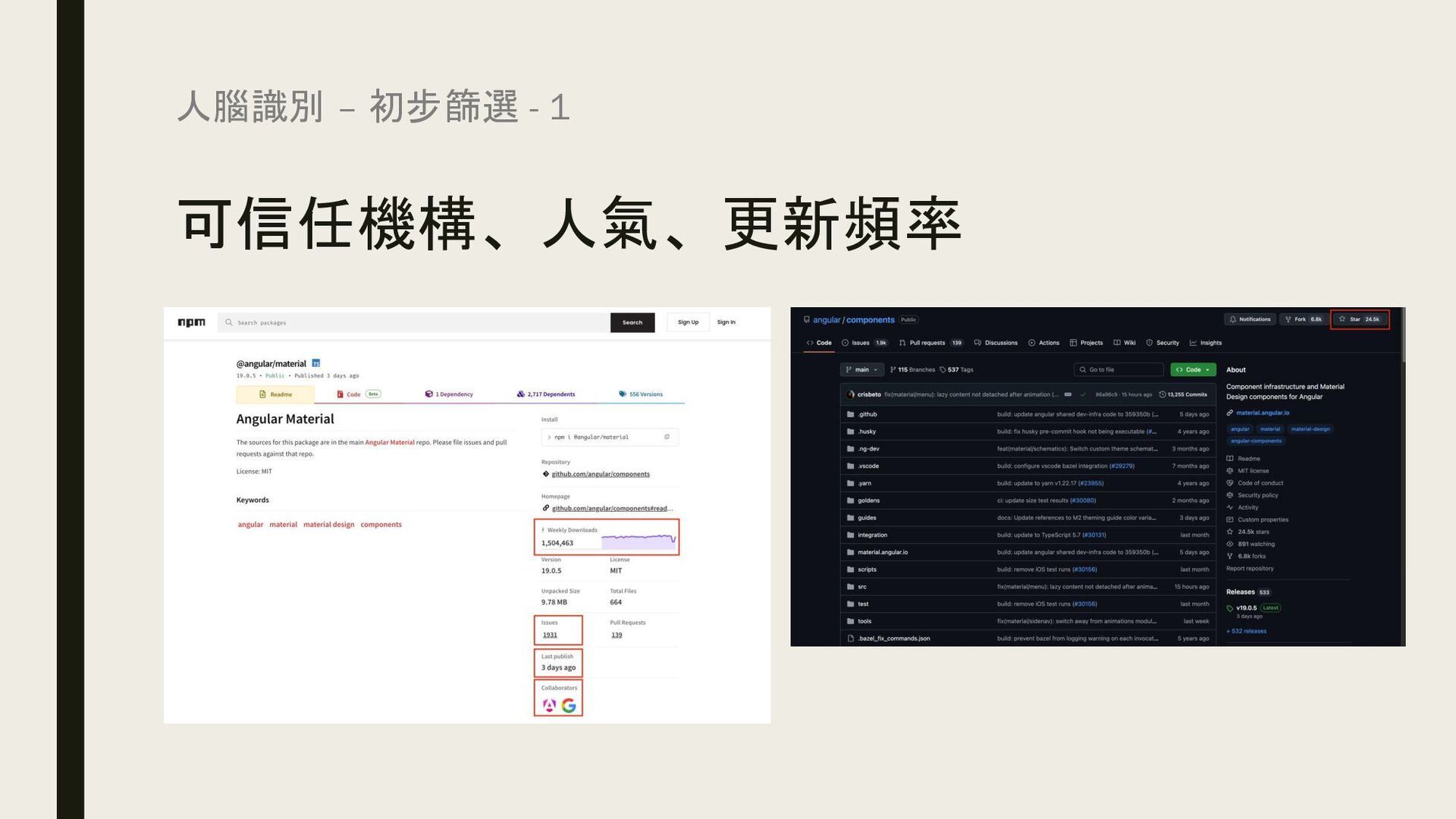Click the Fork 6.8k button
Image resolution: width=1456 pixels, height=819 pixels.
pyautogui.click(x=1304, y=319)
